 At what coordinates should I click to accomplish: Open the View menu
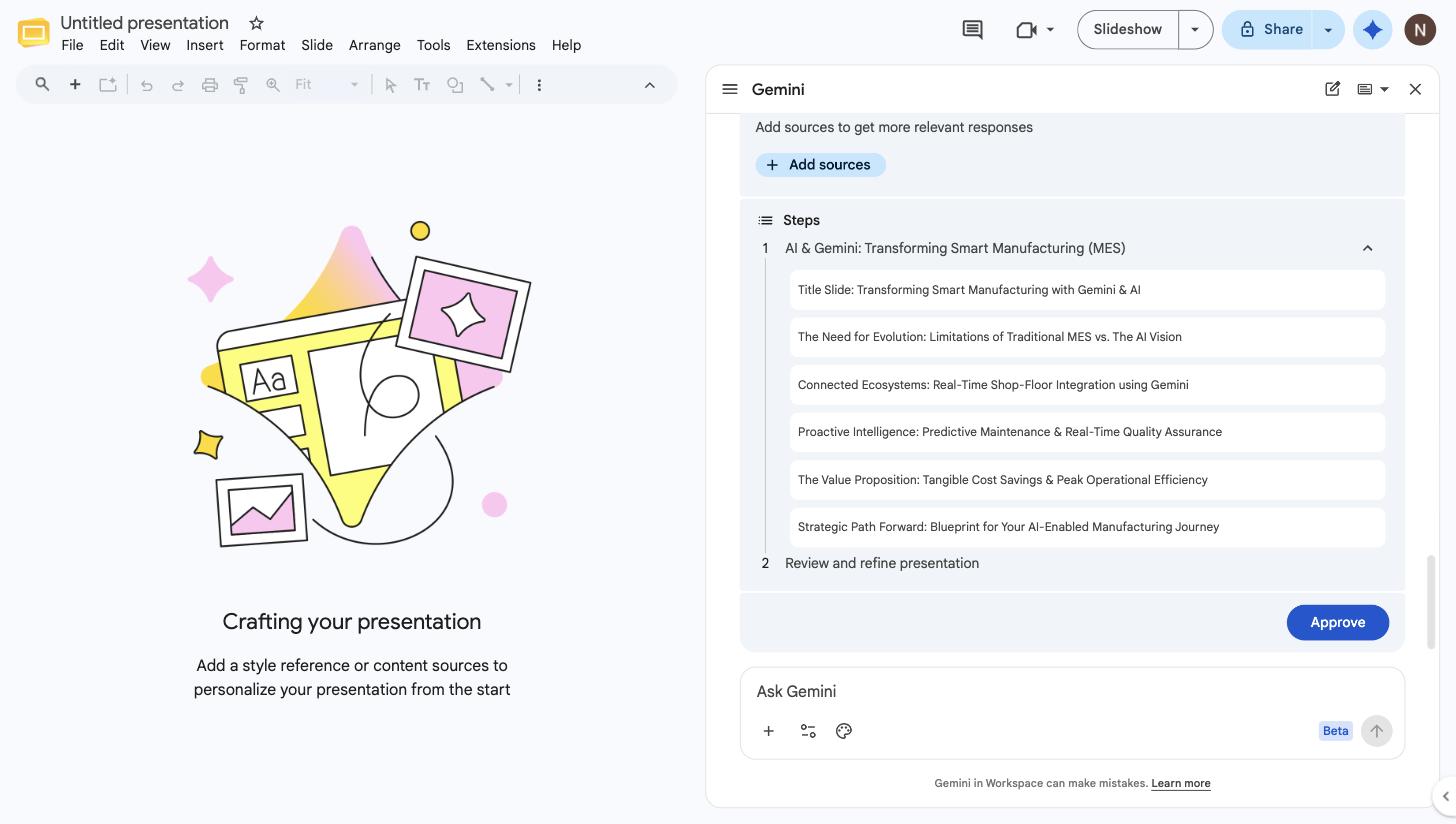tap(155, 45)
